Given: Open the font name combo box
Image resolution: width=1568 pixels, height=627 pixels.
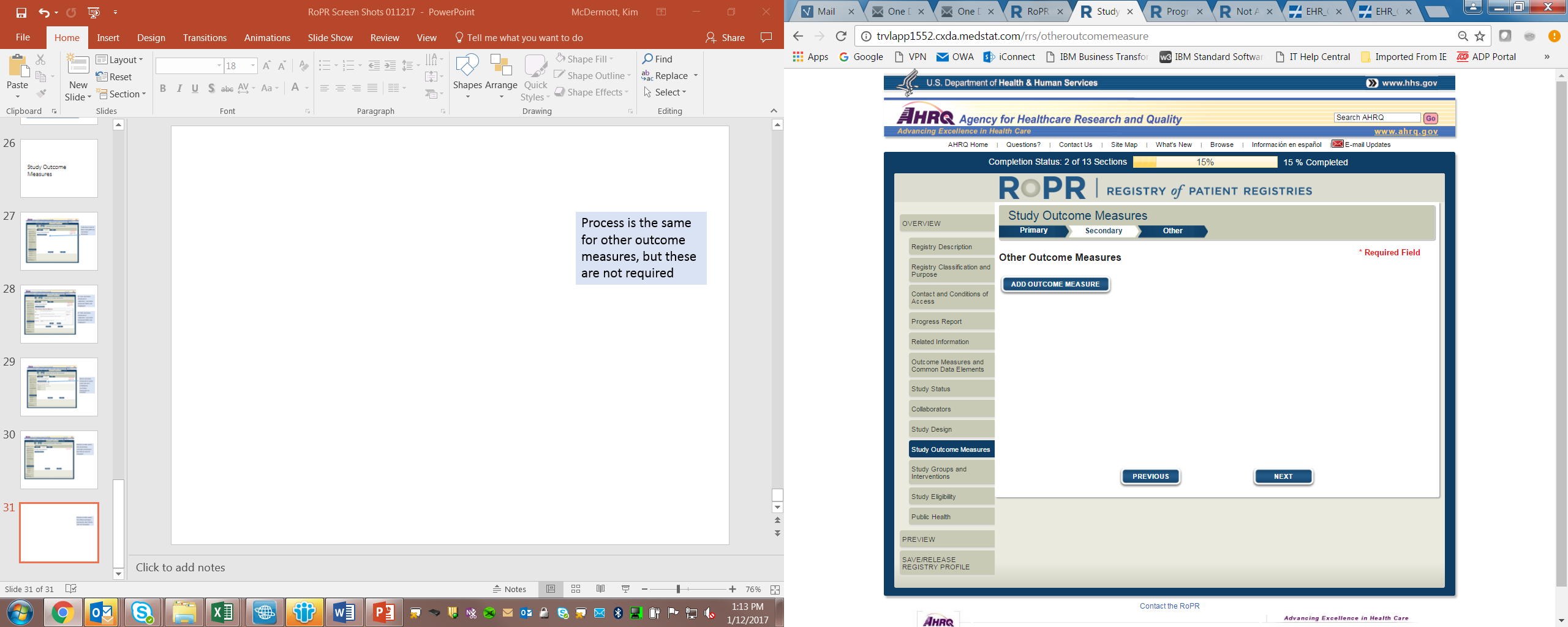Looking at the screenshot, I should tap(189, 66).
